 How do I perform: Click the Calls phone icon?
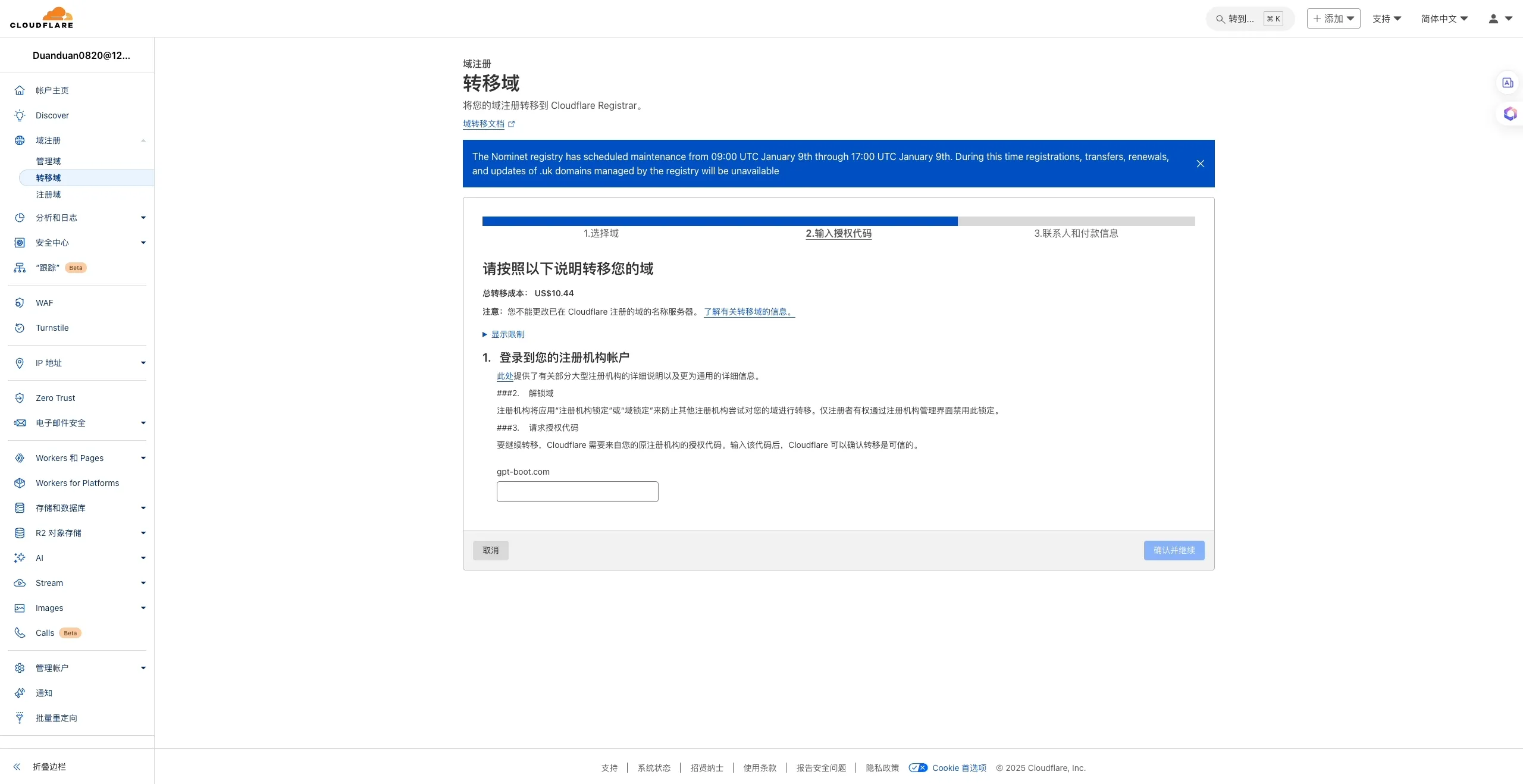20,633
